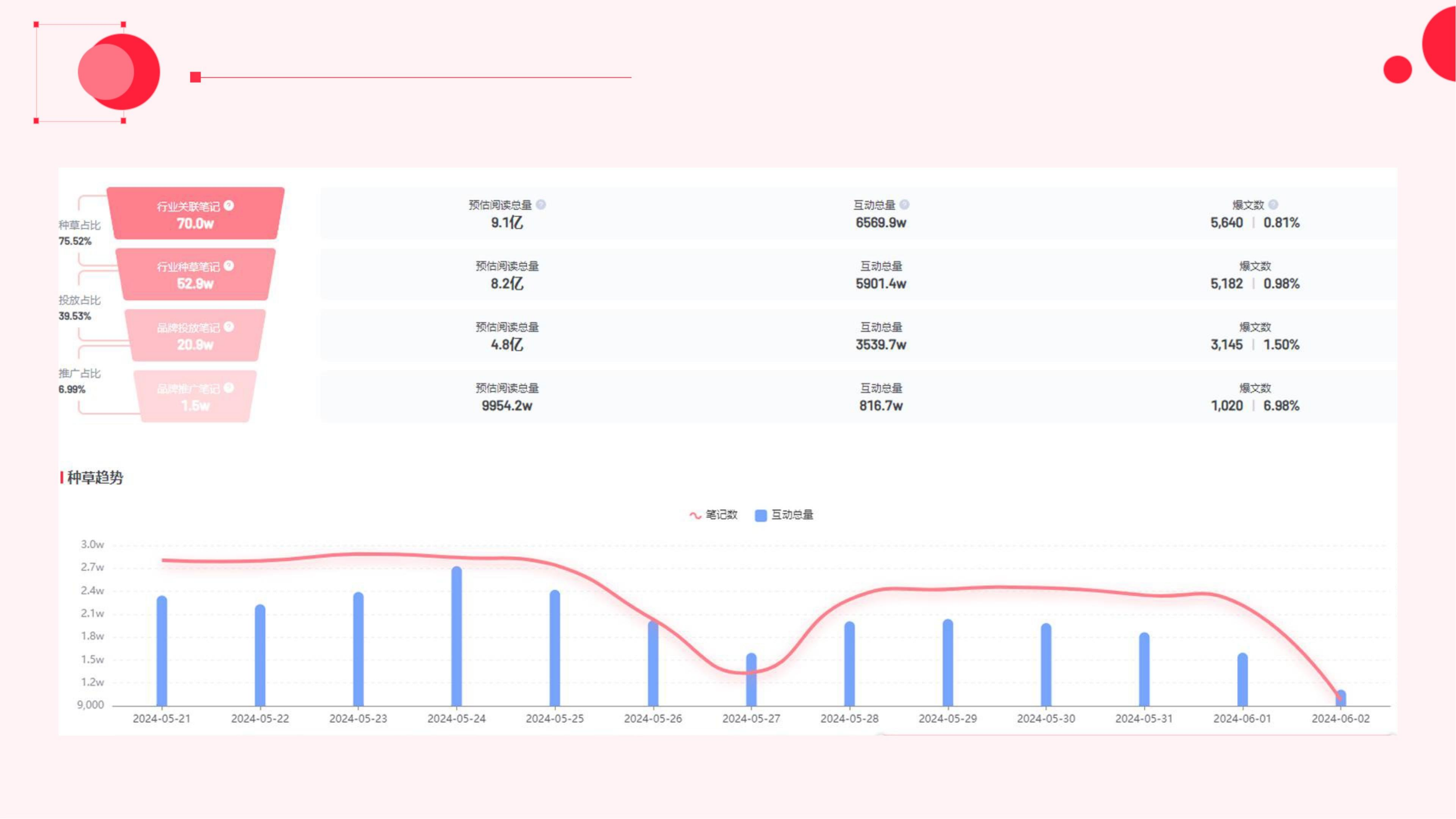Click help icon beside 品牌投放笔记
This screenshot has width=1456, height=819.
pos(228,327)
